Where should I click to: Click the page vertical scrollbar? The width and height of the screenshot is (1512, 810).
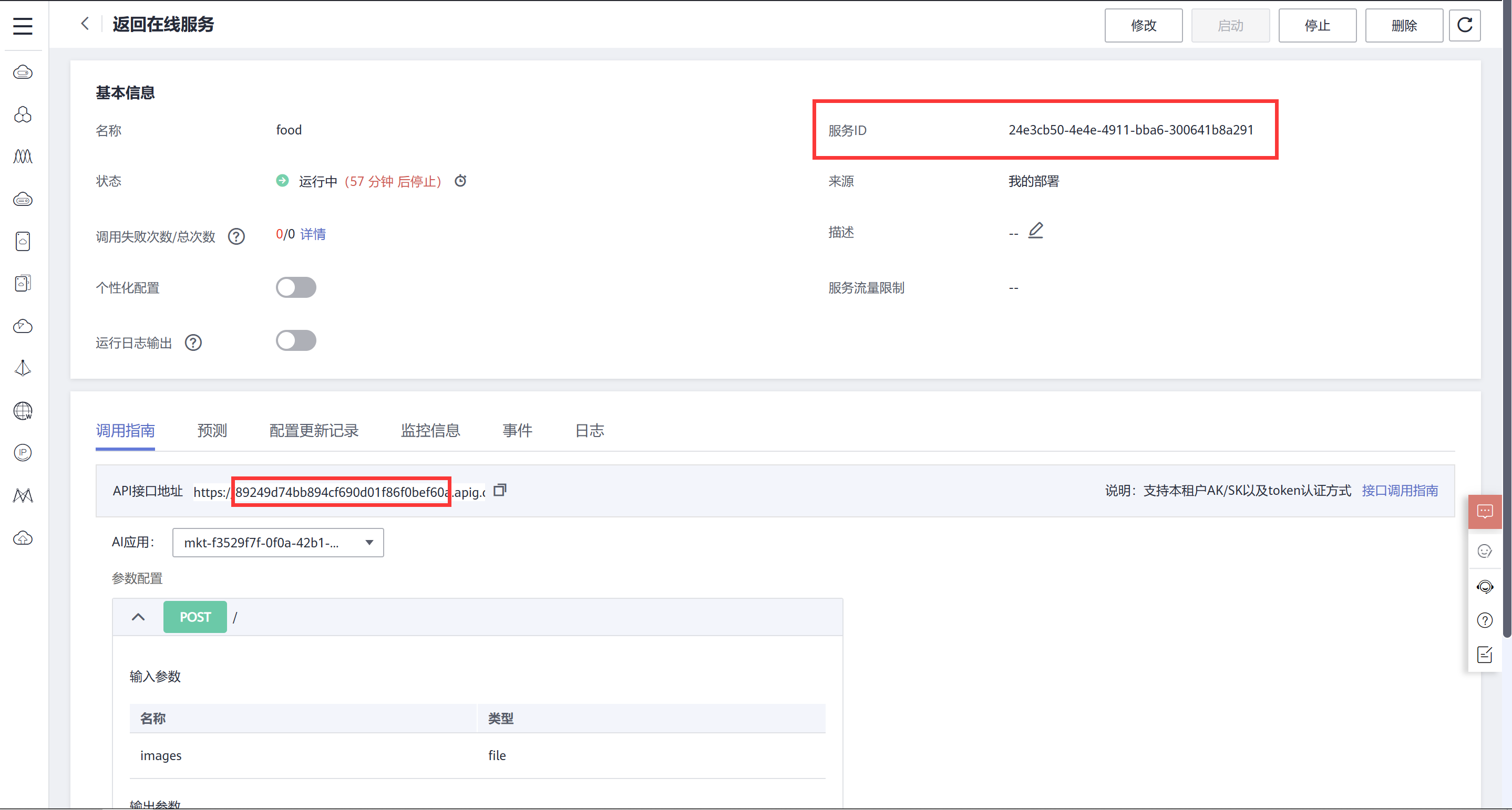pyautogui.click(x=1506, y=317)
